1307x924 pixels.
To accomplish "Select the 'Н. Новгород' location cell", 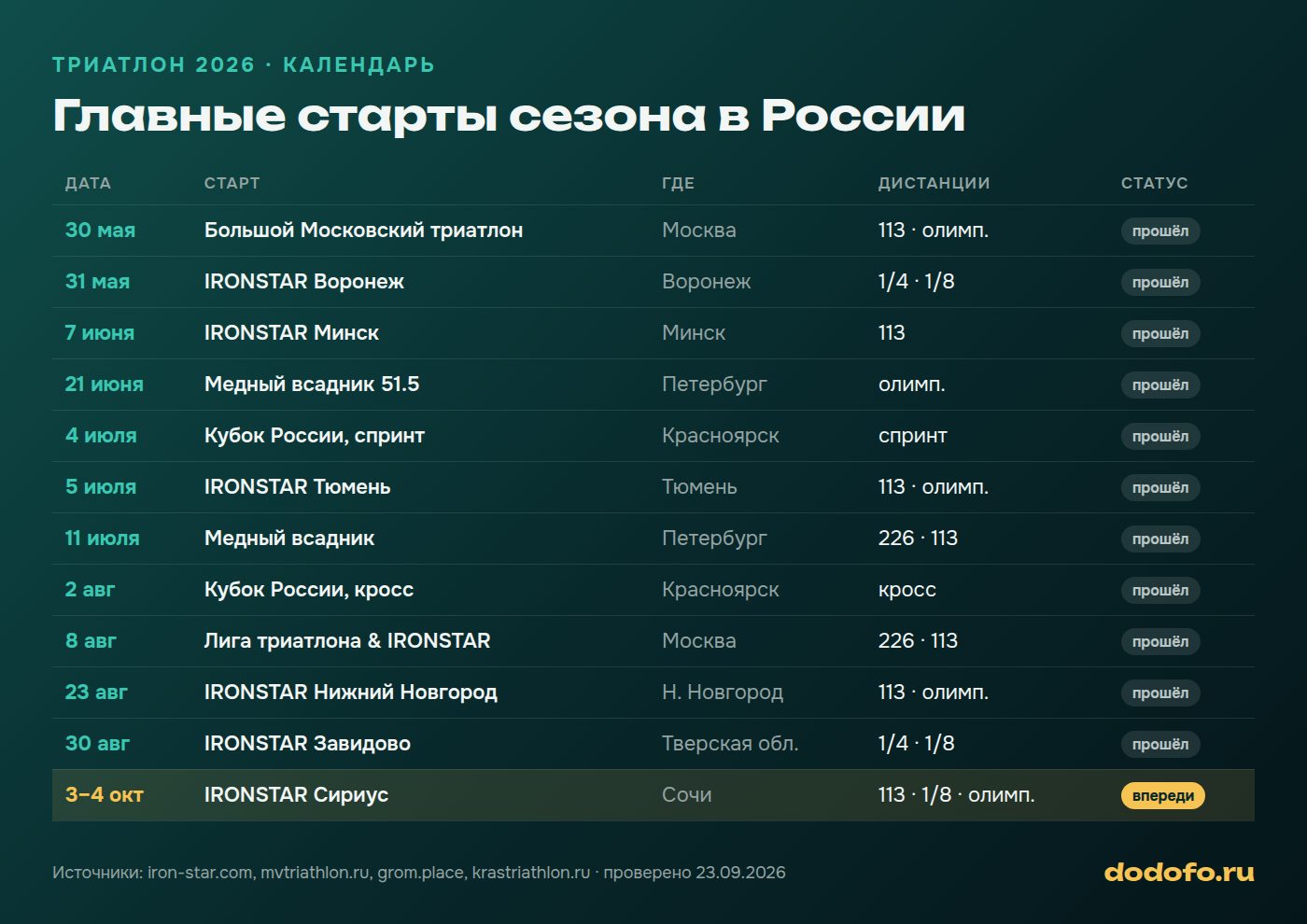I will click(x=723, y=693).
